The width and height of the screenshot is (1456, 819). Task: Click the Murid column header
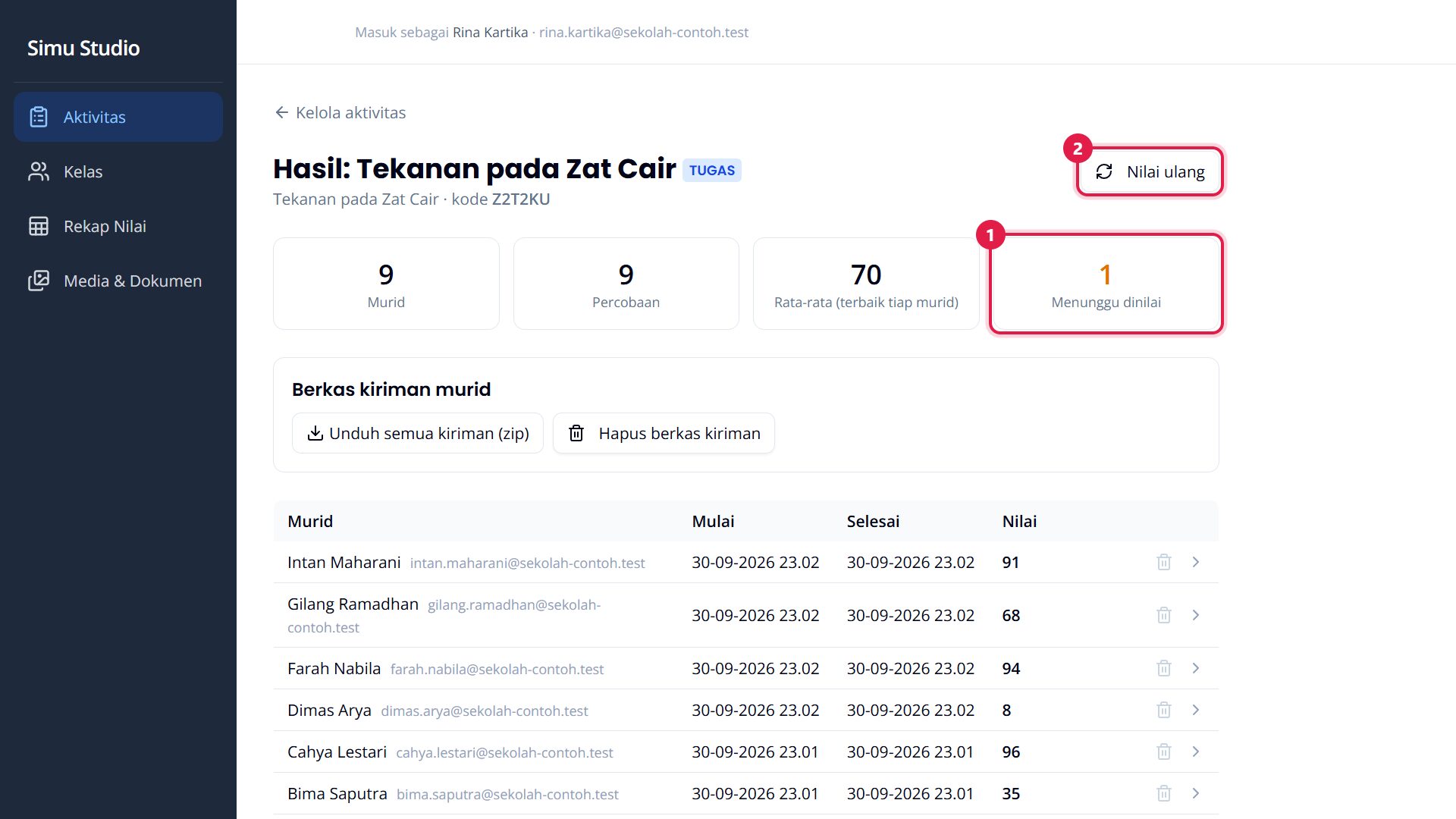pyautogui.click(x=310, y=521)
